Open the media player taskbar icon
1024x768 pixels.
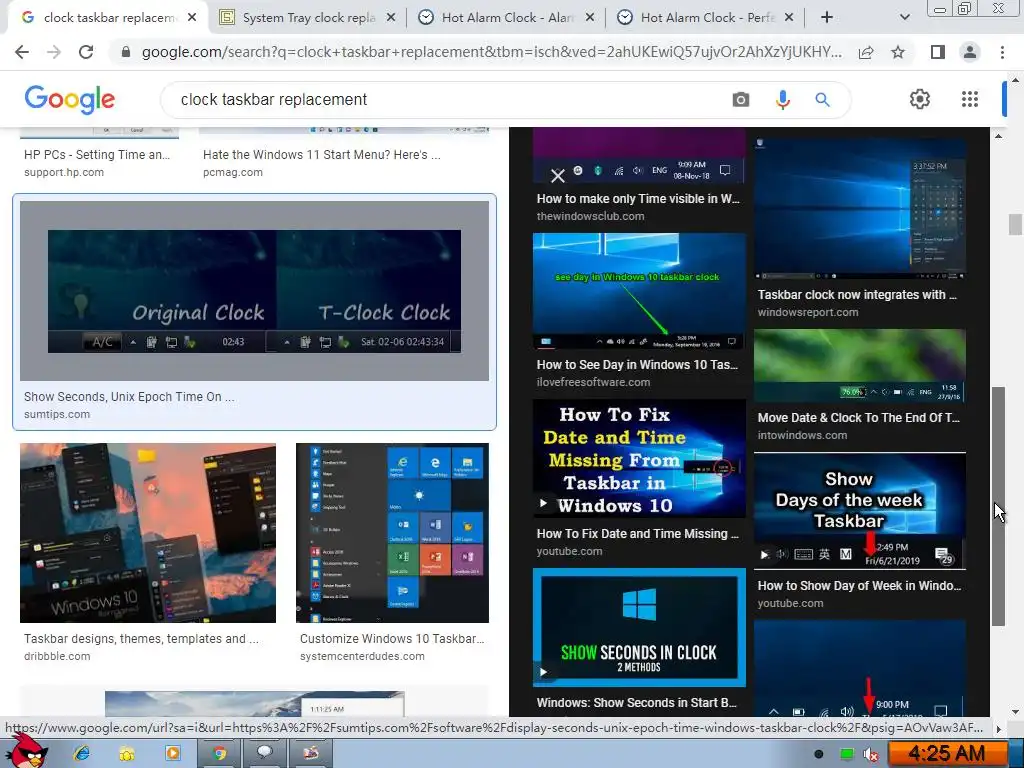tap(172, 754)
